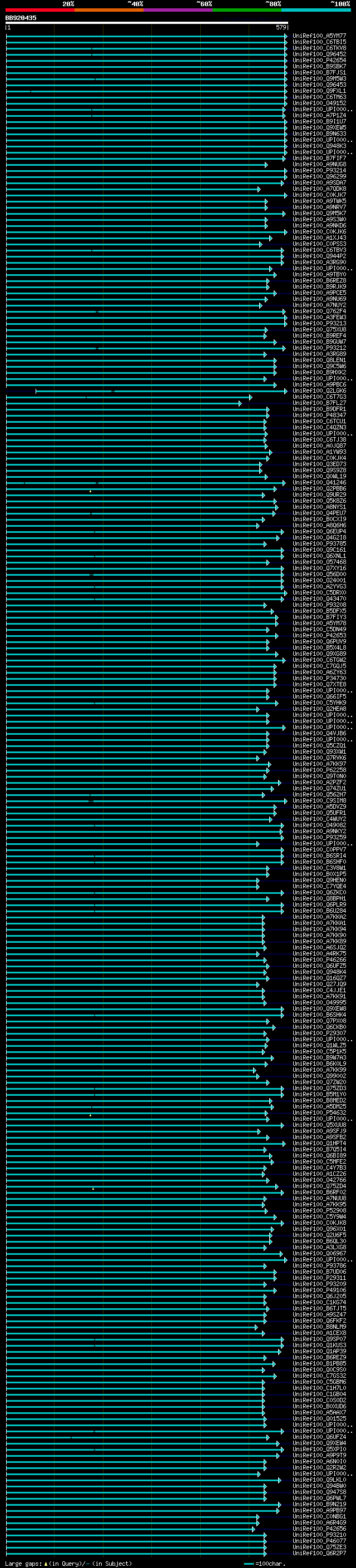This screenshot has width=356, height=1568.
Task: Select hit UniRef100_Q9C161
Action: pyautogui.click(x=319, y=550)
